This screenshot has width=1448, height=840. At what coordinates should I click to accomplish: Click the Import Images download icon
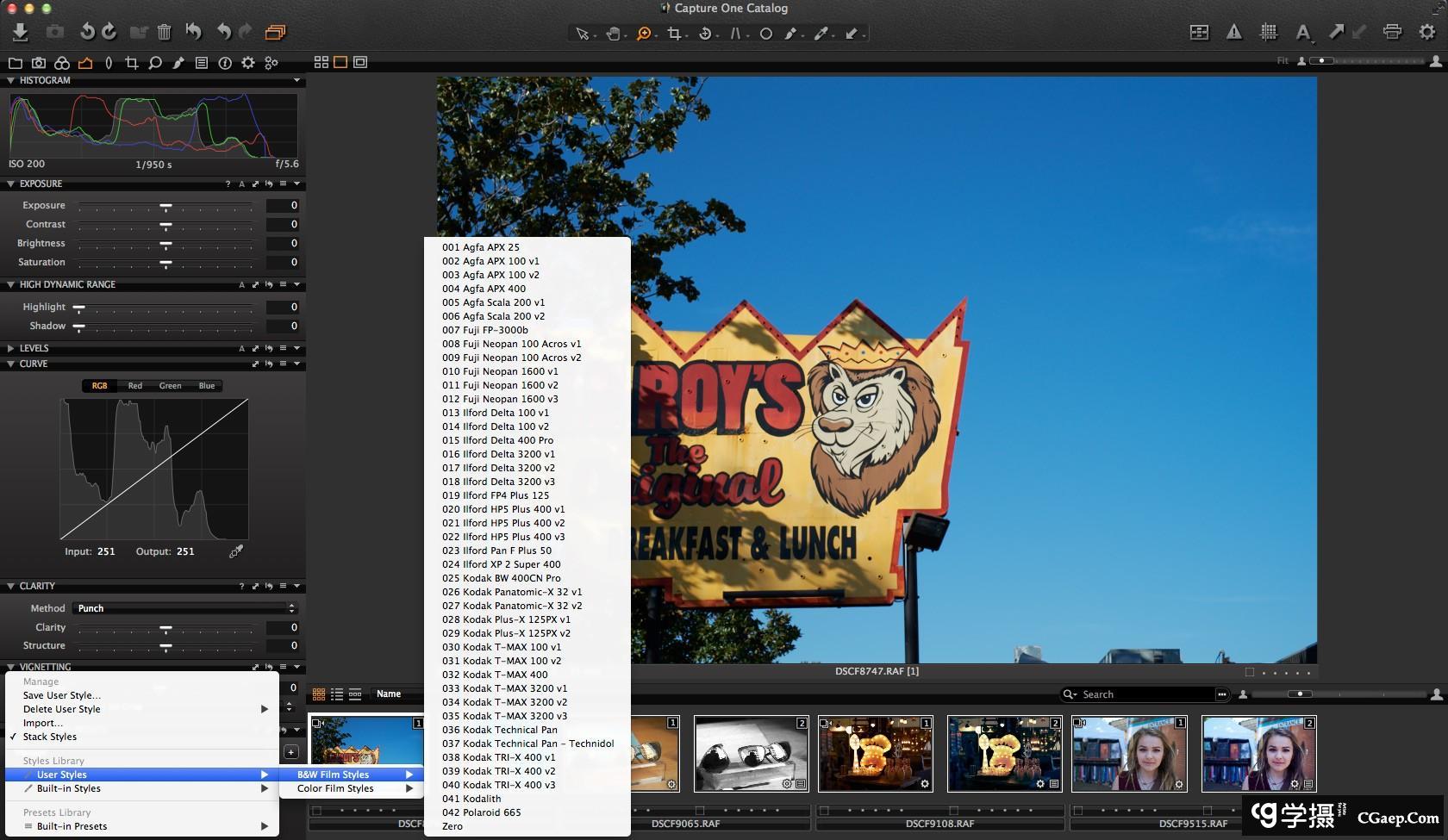[21, 32]
